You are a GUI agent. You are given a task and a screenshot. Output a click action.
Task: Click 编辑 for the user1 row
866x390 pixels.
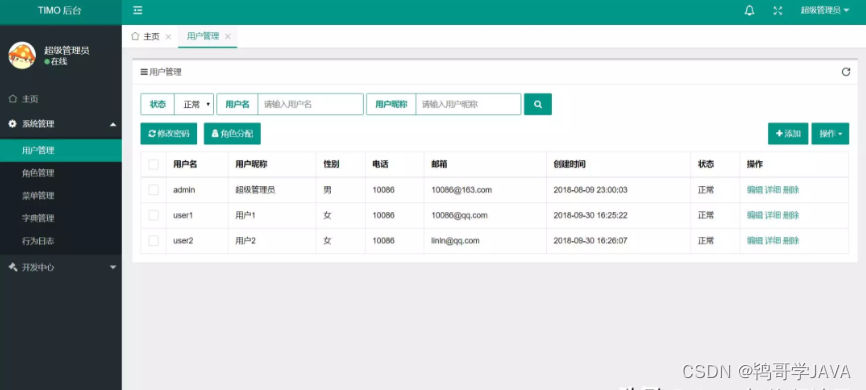755,215
